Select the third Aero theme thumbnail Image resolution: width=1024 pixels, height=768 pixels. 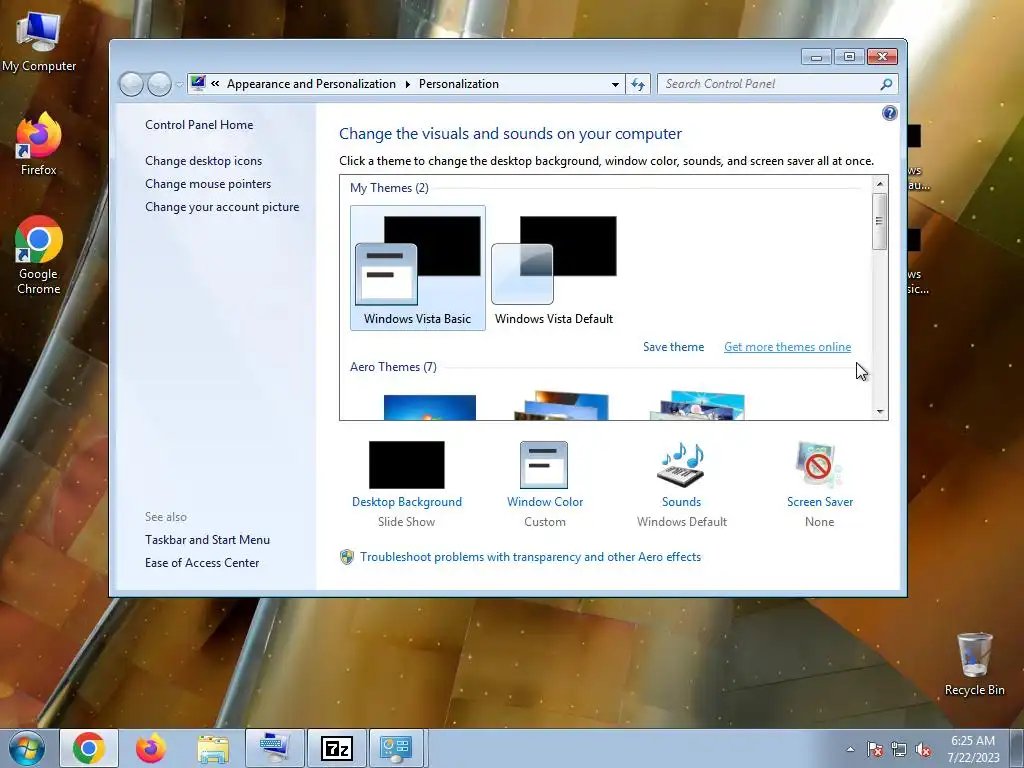(697, 406)
